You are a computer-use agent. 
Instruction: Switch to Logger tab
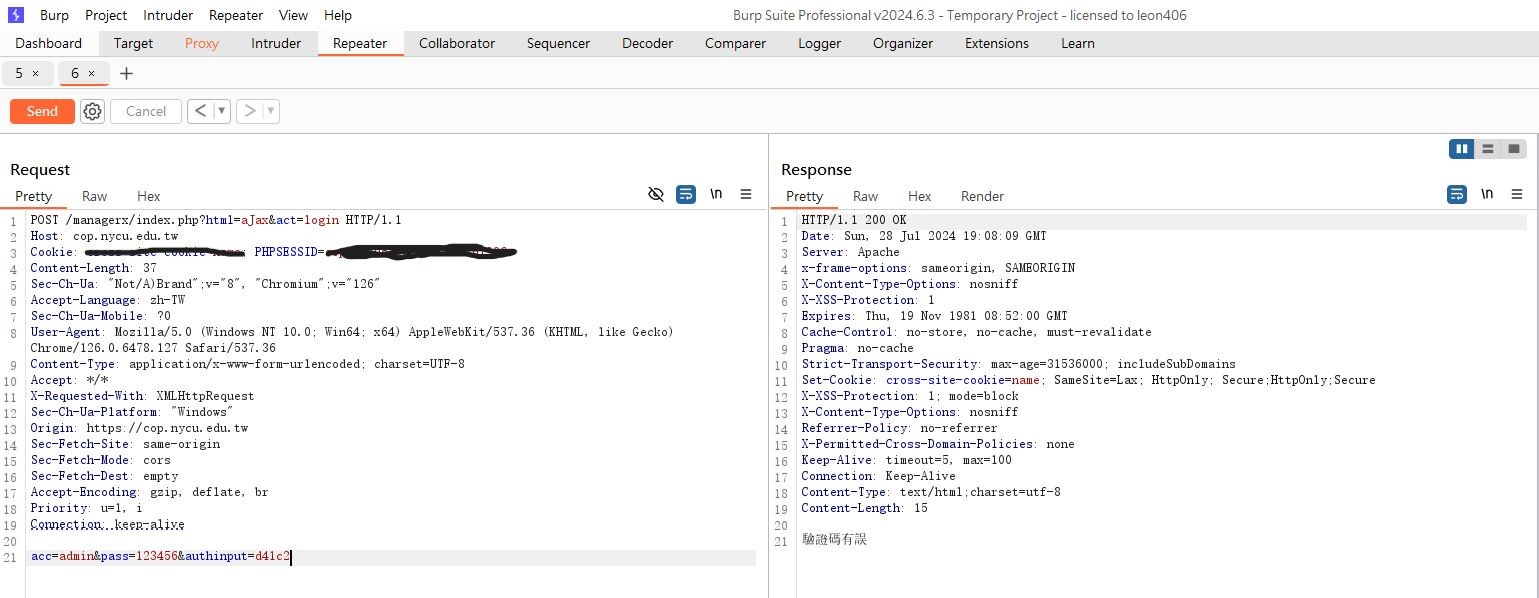point(819,43)
